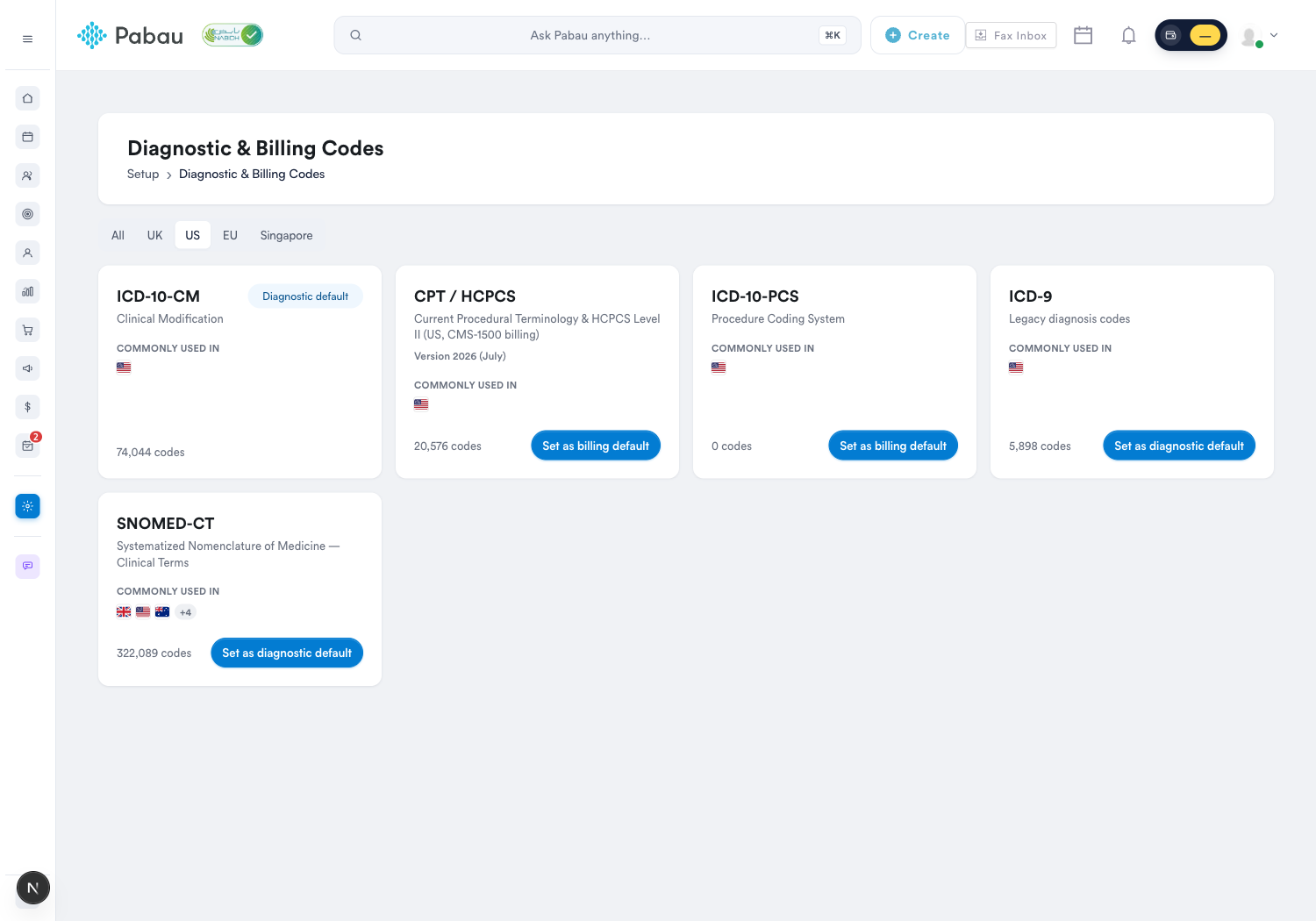Open the bar chart reports sidebar icon
1316x921 pixels.
point(27,291)
